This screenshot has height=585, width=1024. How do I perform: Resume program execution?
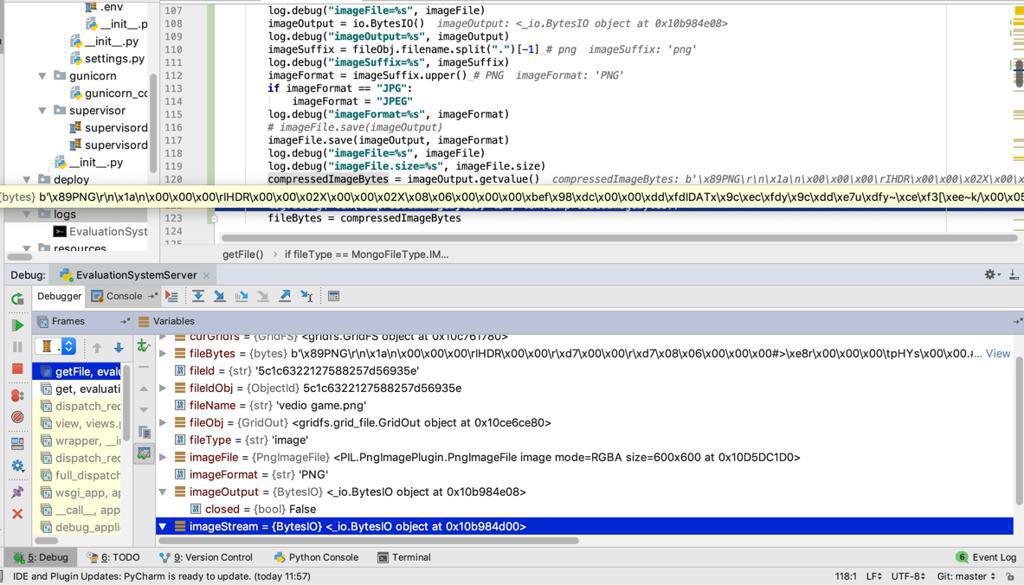click(x=18, y=325)
